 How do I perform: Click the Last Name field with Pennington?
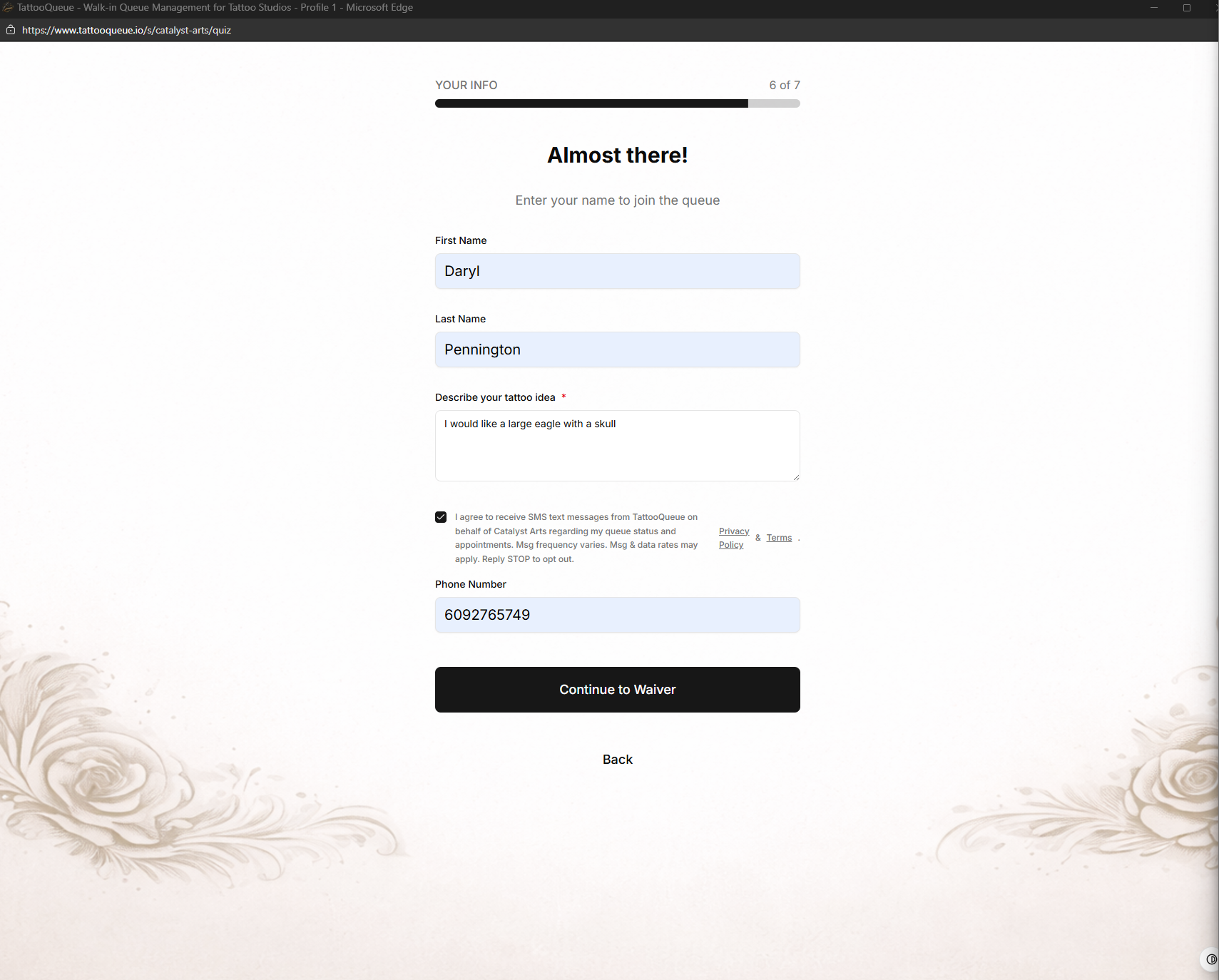[x=617, y=349]
